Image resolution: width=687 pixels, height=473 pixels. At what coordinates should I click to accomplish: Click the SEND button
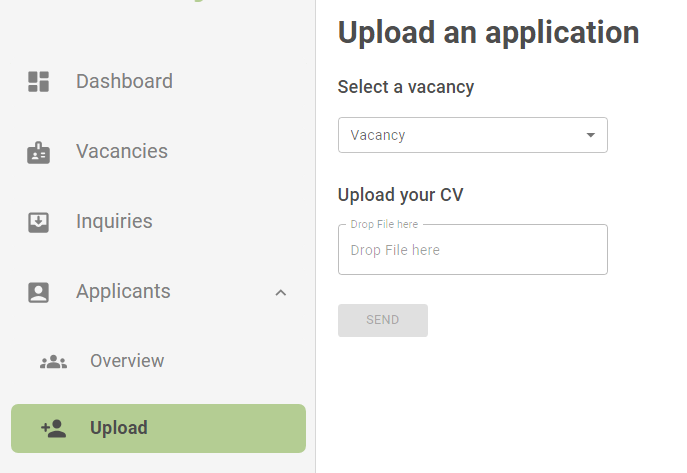click(x=382, y=320)
